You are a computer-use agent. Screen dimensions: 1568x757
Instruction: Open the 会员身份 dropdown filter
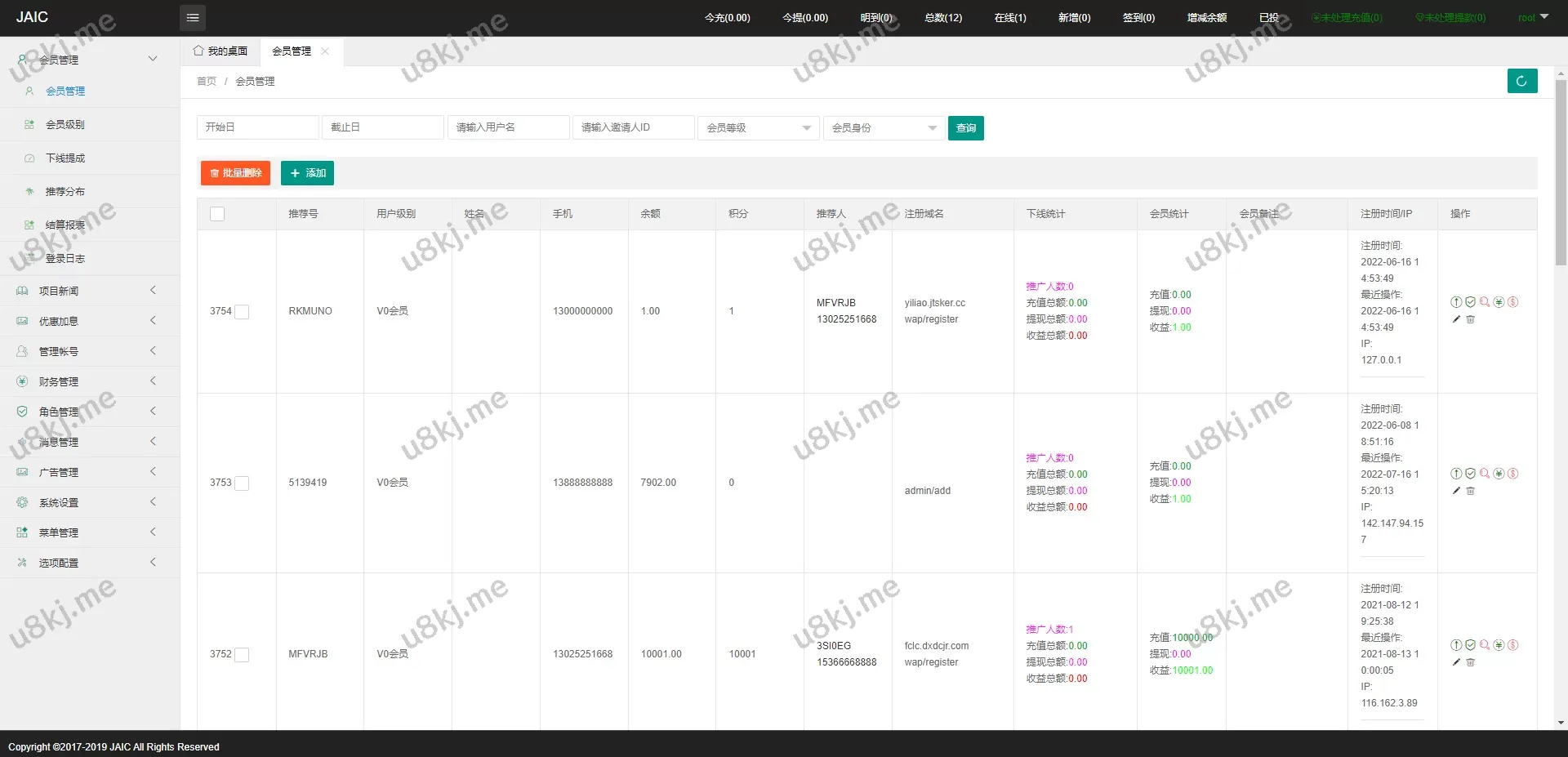click(x=884, y=128)
